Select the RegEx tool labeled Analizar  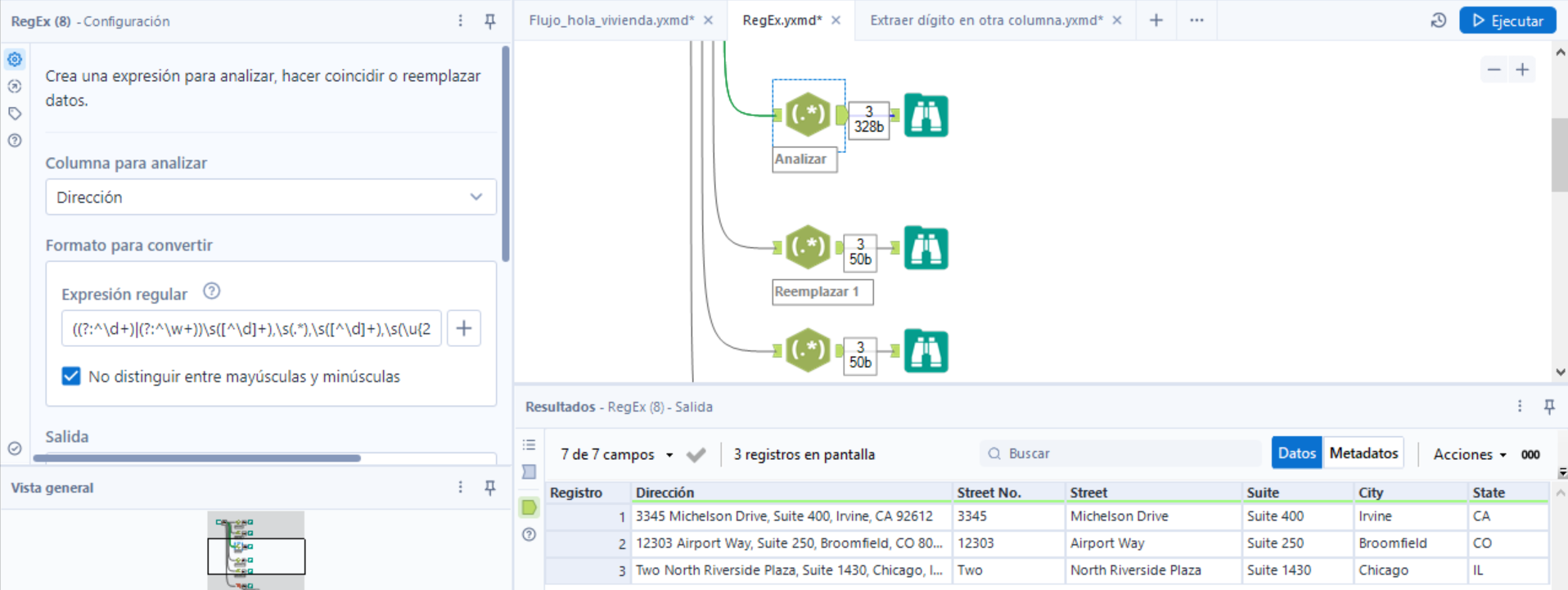pyautogui.click(x=808, y=115)
